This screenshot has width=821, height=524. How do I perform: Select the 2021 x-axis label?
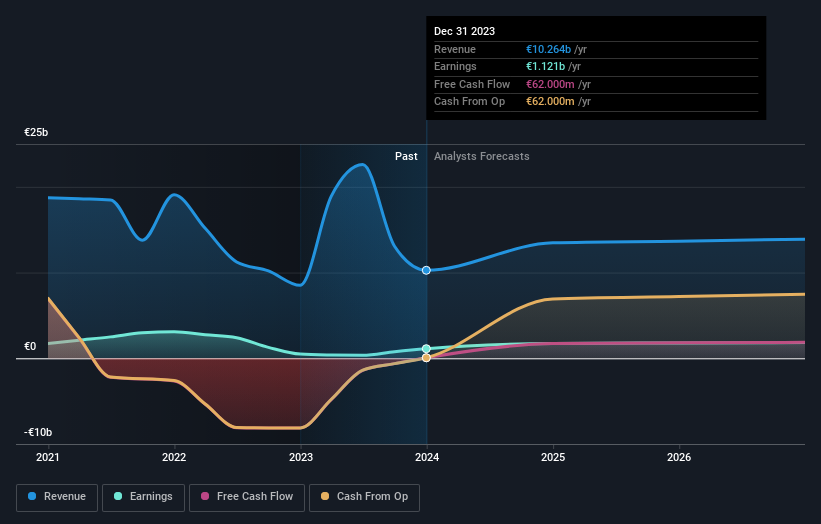click(x=48, y=457)
